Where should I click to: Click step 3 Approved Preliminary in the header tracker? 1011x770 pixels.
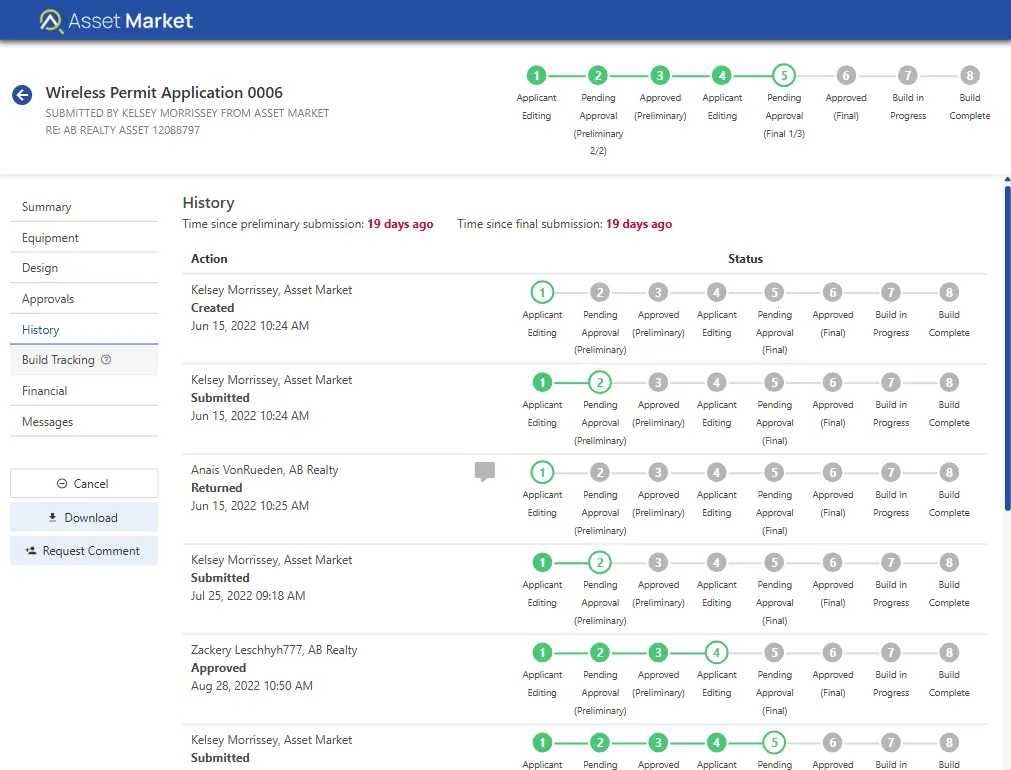click(x=660, y=75)
